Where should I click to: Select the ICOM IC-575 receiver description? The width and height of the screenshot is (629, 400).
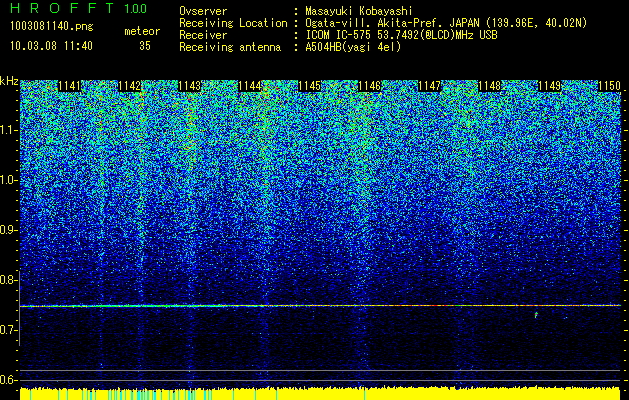click(401, 35)
